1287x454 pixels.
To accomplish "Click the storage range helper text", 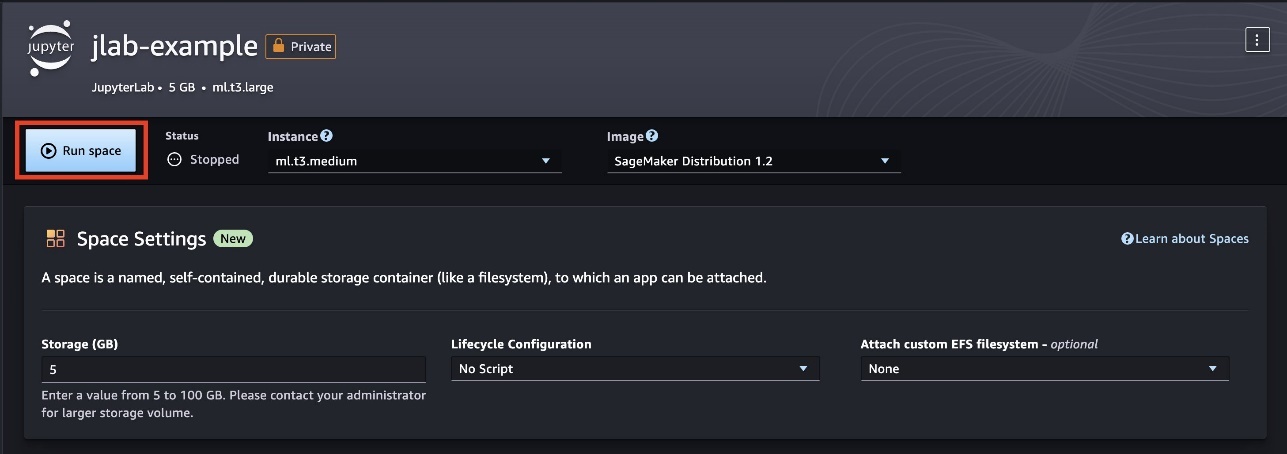I will (234, 404).
